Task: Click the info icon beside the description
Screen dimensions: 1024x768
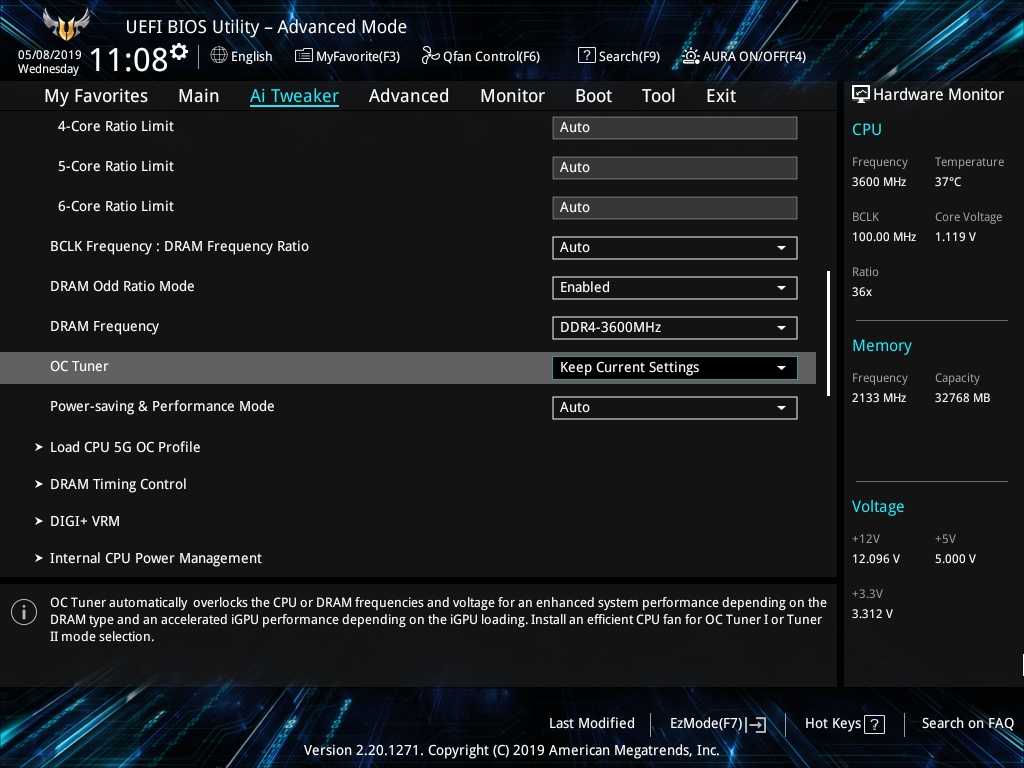Action: (24, 612)
